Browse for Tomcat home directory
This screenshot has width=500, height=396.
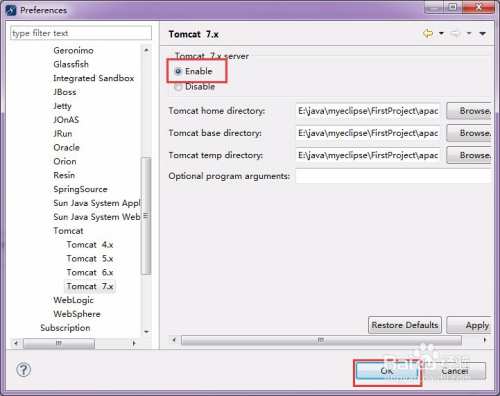pyautogui.click(x=469, y=111)
